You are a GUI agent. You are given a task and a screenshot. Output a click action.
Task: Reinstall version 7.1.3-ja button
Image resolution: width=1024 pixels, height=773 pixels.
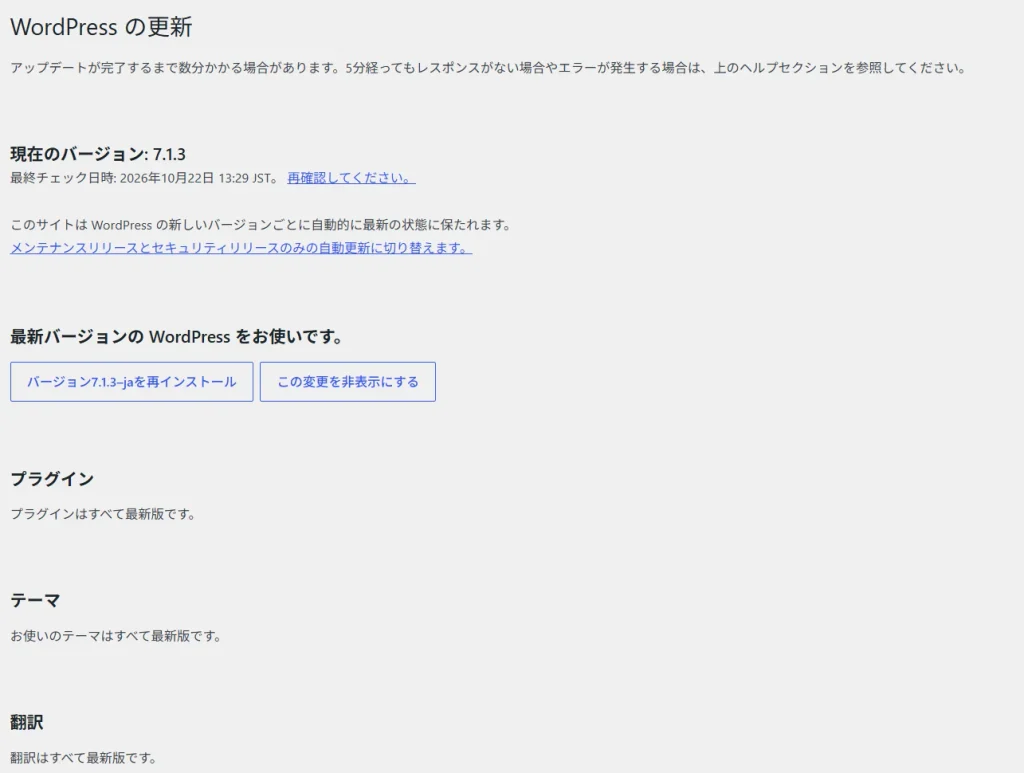[131, 382]
